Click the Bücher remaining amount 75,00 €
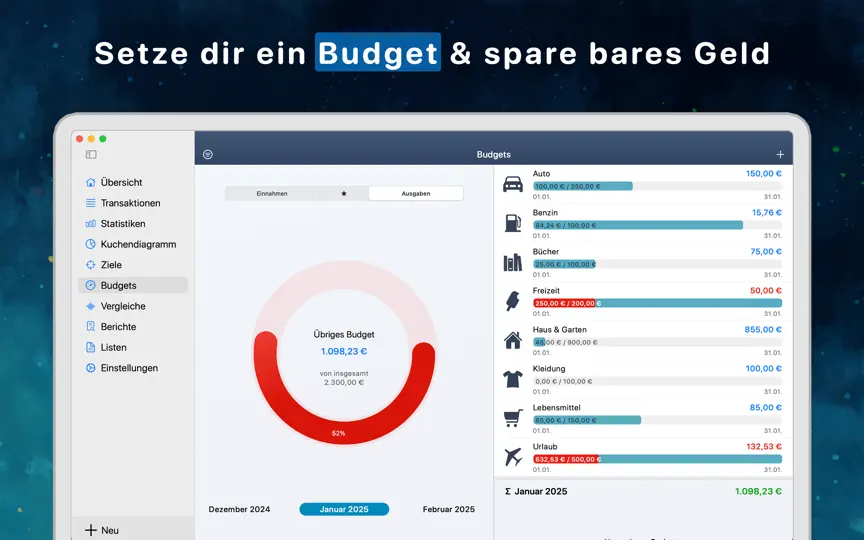The width and height of the screenshot is (864, 540). tap(766, 251)
